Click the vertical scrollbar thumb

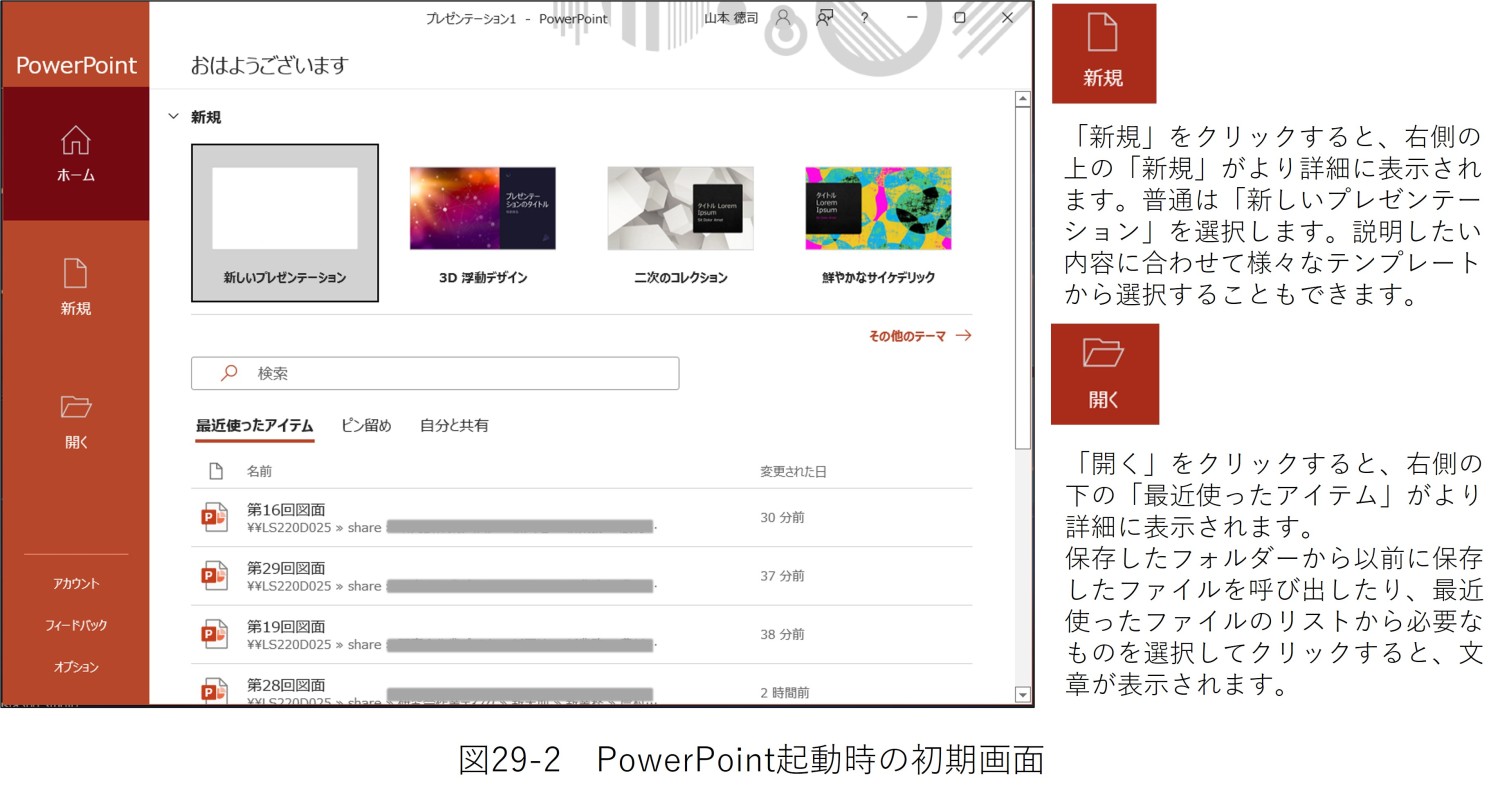pyautogui.click(x=1022, y=278)
